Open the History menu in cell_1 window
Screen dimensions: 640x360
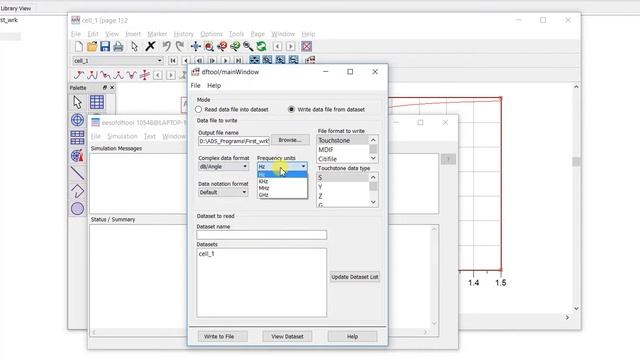184,34
